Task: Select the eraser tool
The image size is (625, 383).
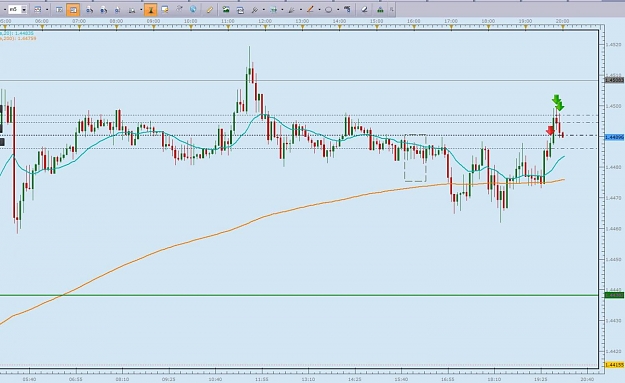Action: pos(364,10)
